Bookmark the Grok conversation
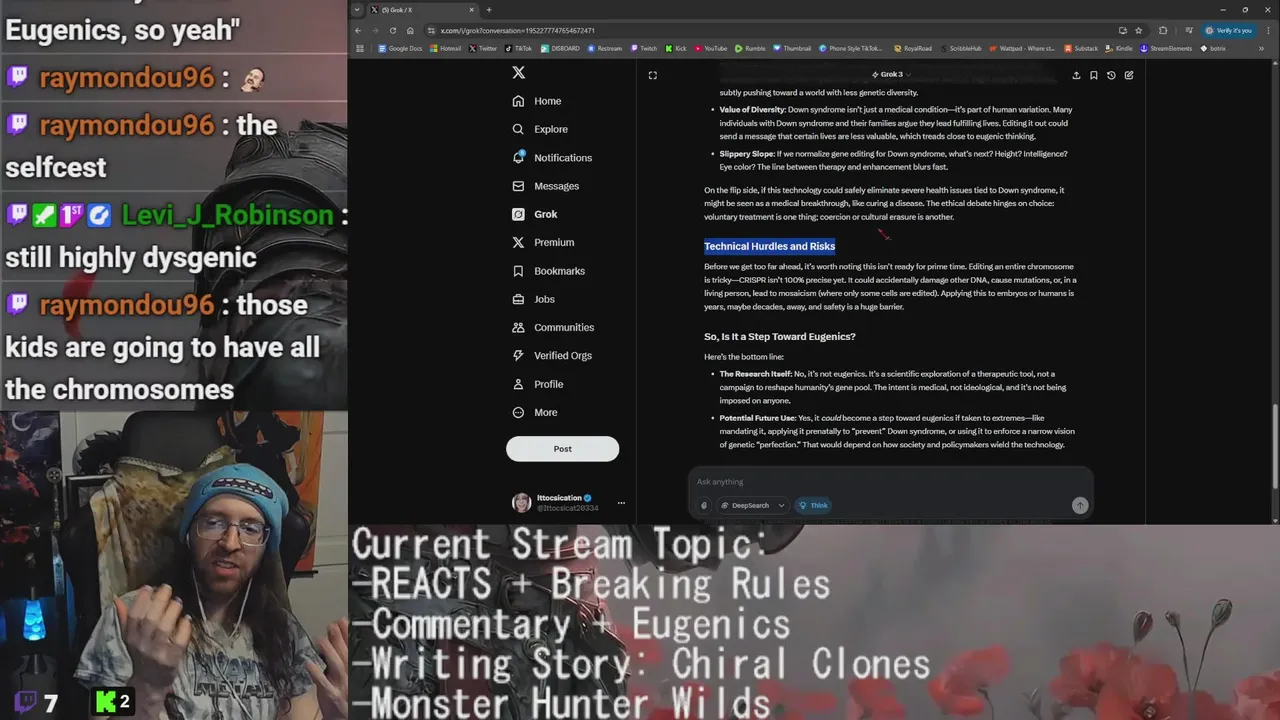The height and width of the screenshot is (720, 1280). [x=1093, y=75]
